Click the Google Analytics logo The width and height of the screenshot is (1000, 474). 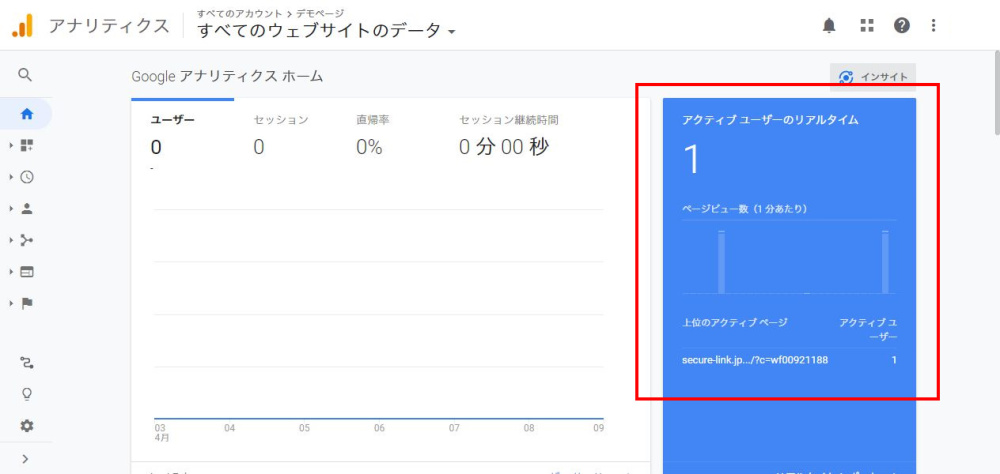pos(22,26)
